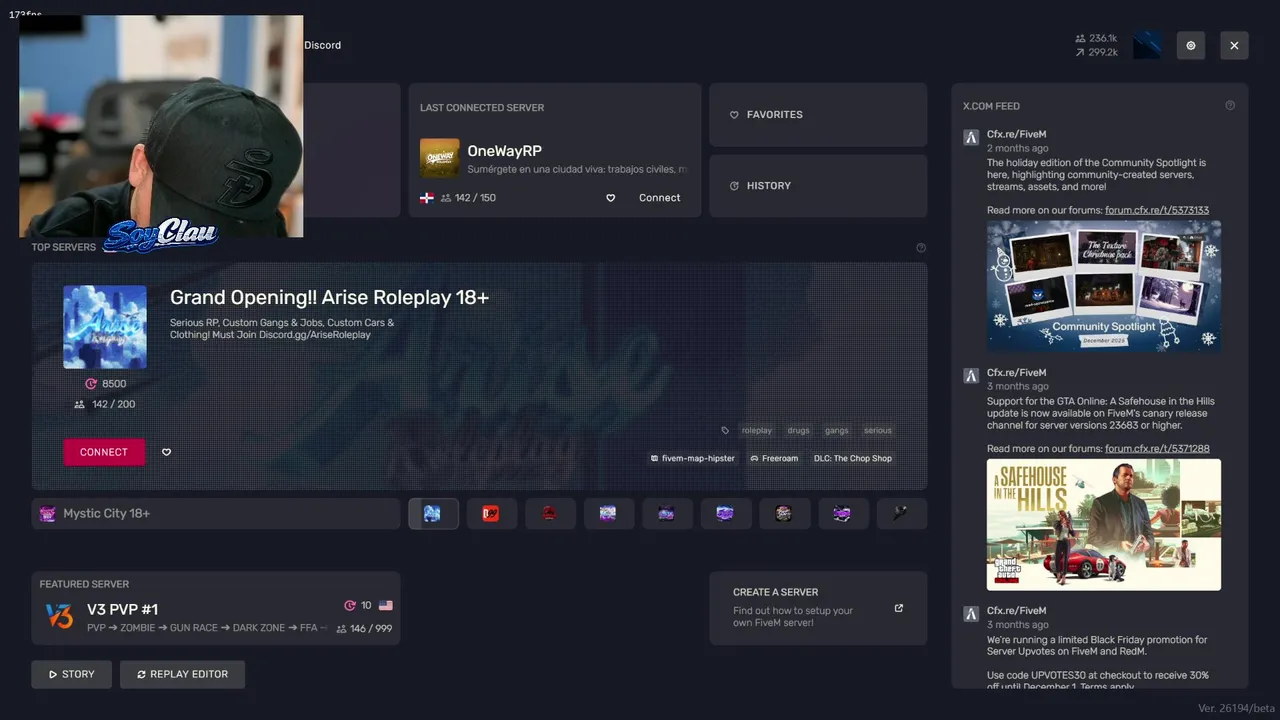Click the US flag on V3 PVP

coord(386,606)
